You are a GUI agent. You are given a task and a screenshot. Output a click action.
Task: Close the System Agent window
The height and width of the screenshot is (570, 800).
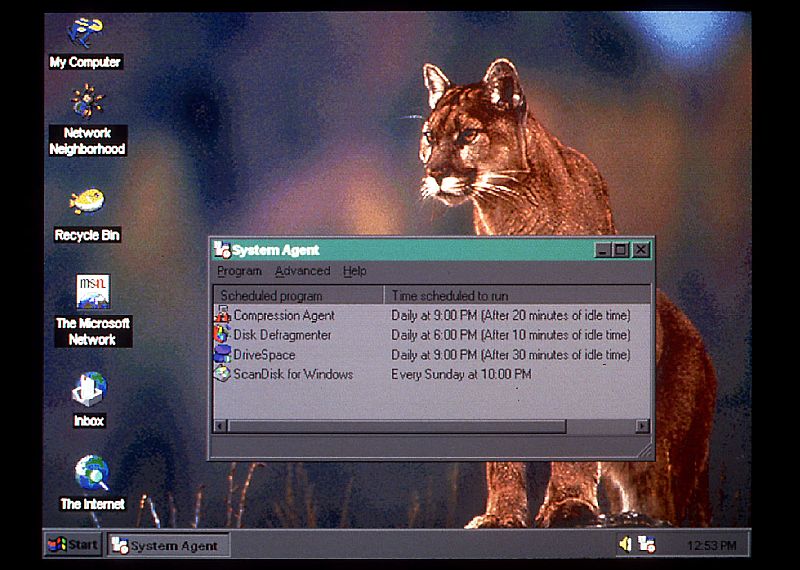[640, 250]
